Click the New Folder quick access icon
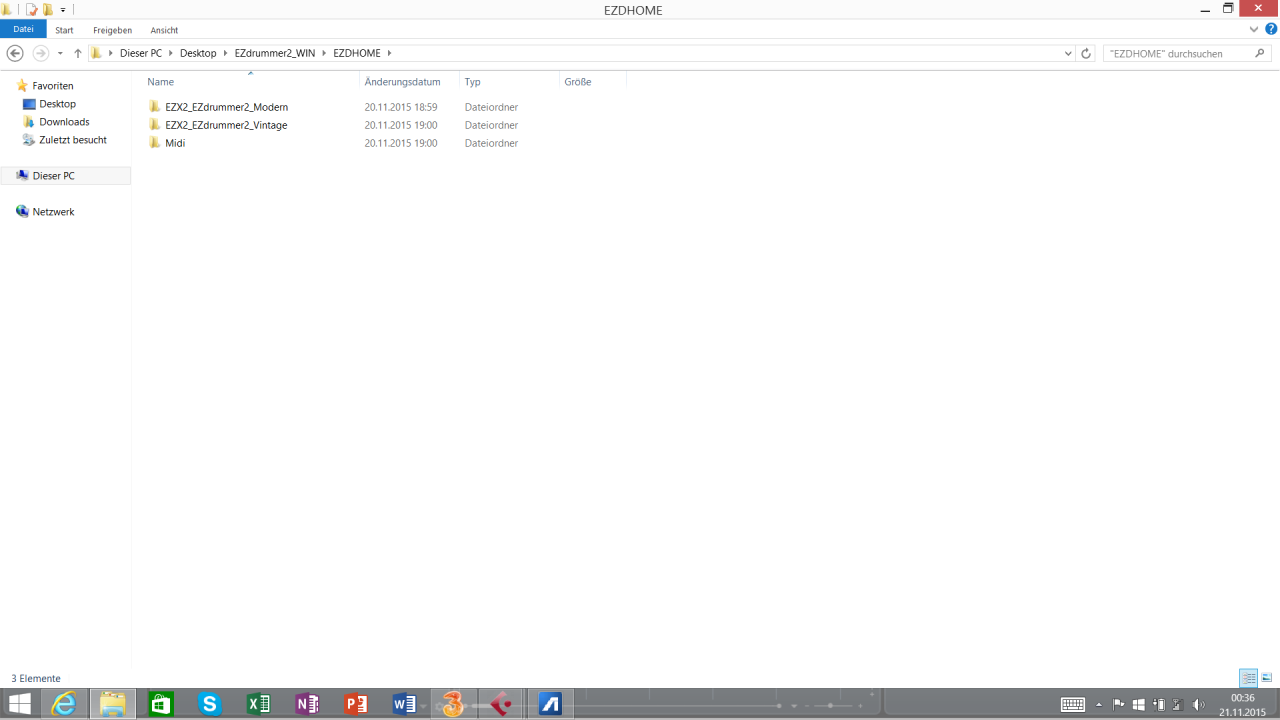1280x720 pixels. (47, 10)
